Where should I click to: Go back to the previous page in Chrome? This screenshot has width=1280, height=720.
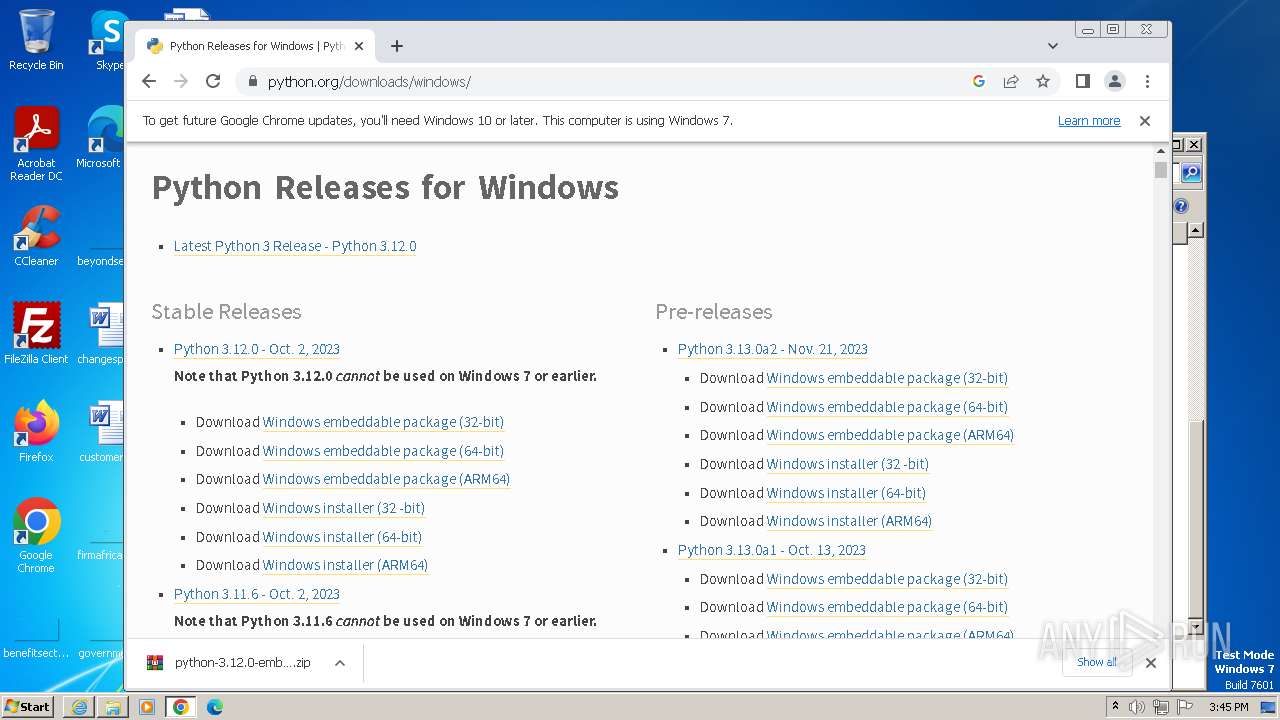(x=149, y=81)
